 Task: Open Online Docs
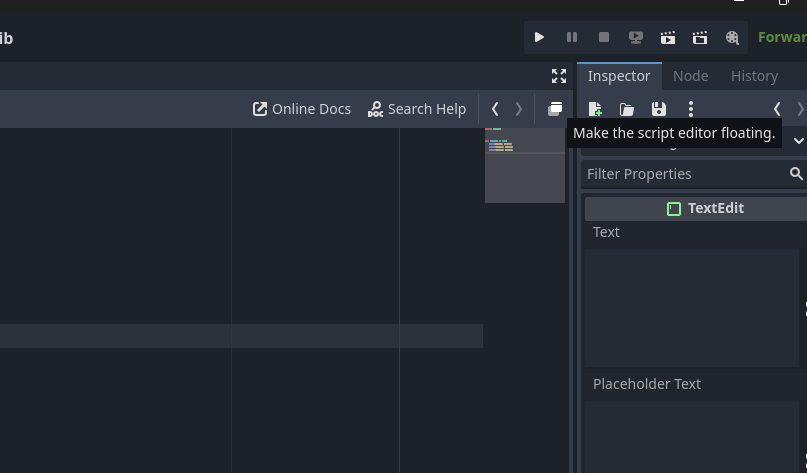point(302,109)
